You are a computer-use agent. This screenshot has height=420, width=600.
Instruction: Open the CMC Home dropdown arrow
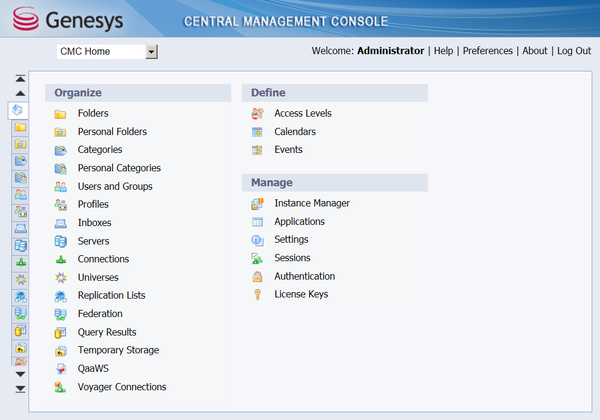click(152, 51)
